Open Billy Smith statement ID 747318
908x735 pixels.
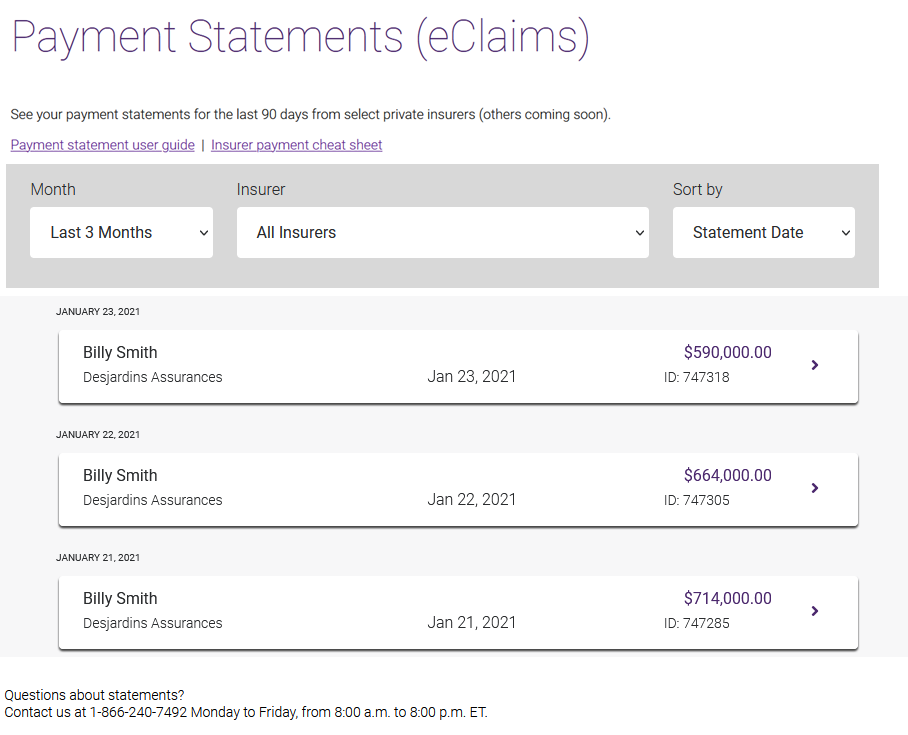458,367
